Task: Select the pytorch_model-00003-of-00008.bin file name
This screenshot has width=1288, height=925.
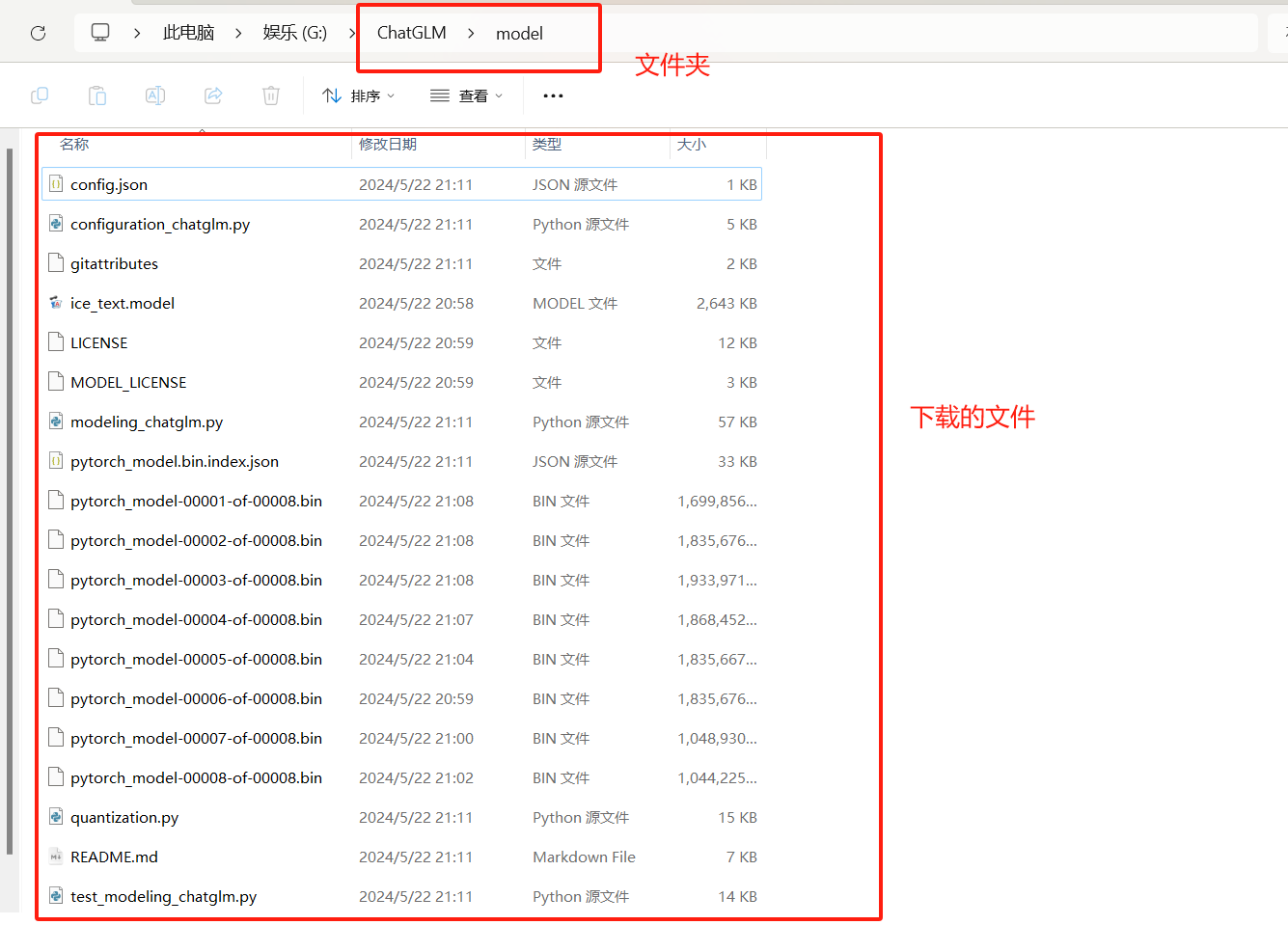Action: coord(196,580)
